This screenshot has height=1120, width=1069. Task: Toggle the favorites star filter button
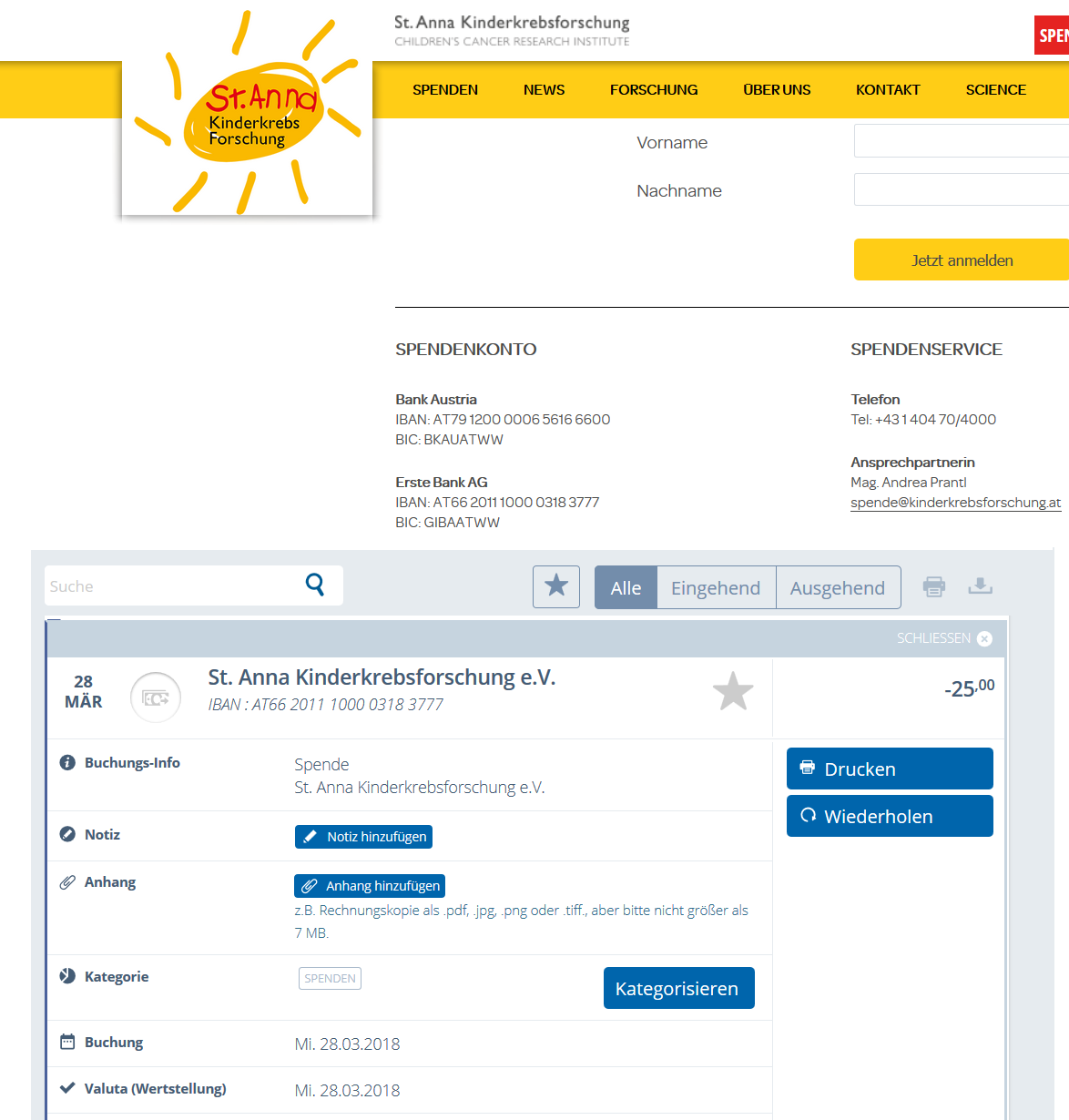556,586
